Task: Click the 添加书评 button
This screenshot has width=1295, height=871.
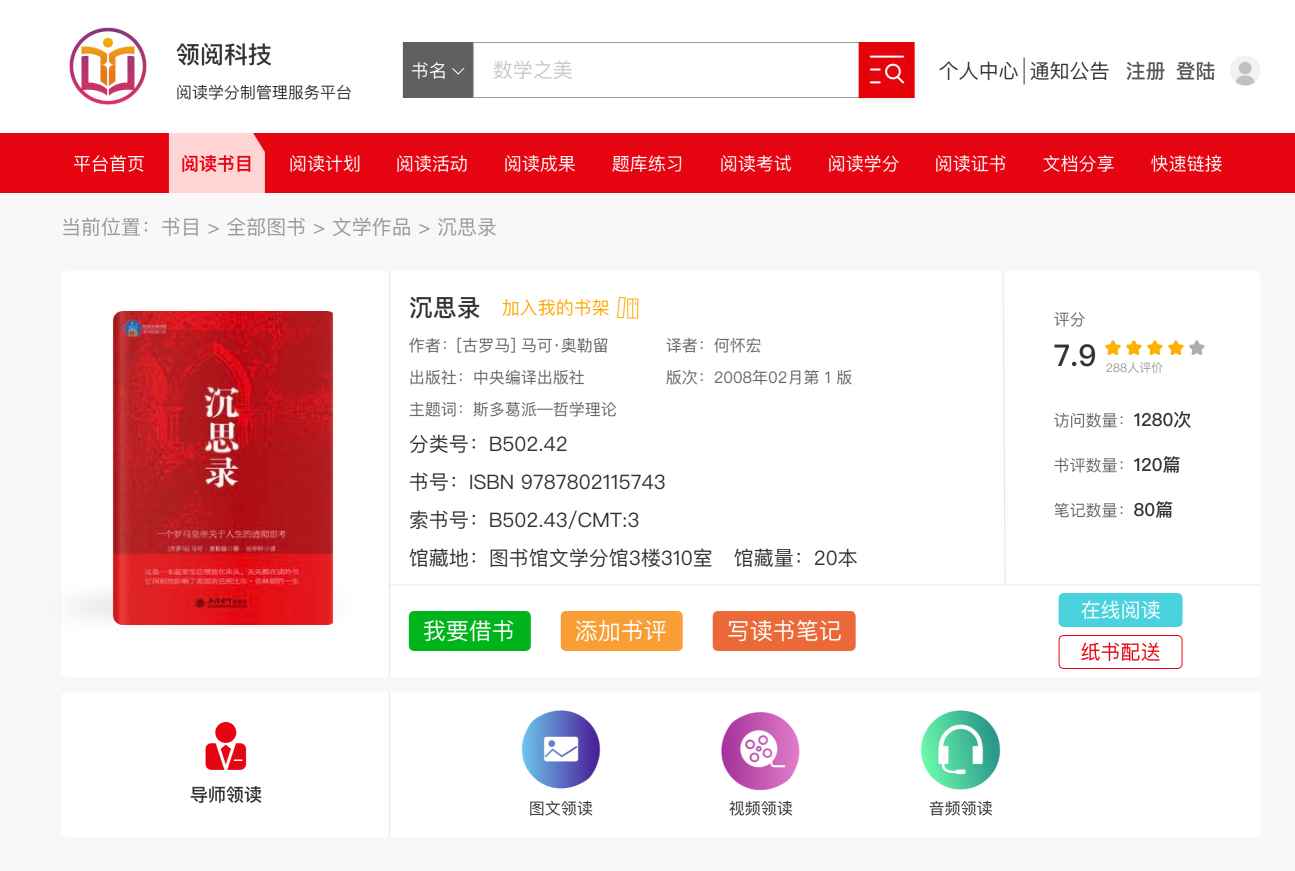Action: 621,631
